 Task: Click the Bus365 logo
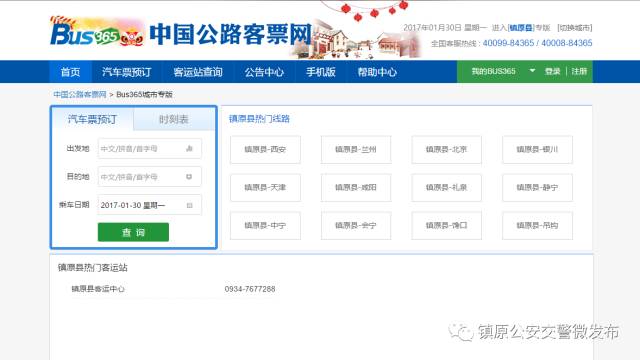point(97,33)
